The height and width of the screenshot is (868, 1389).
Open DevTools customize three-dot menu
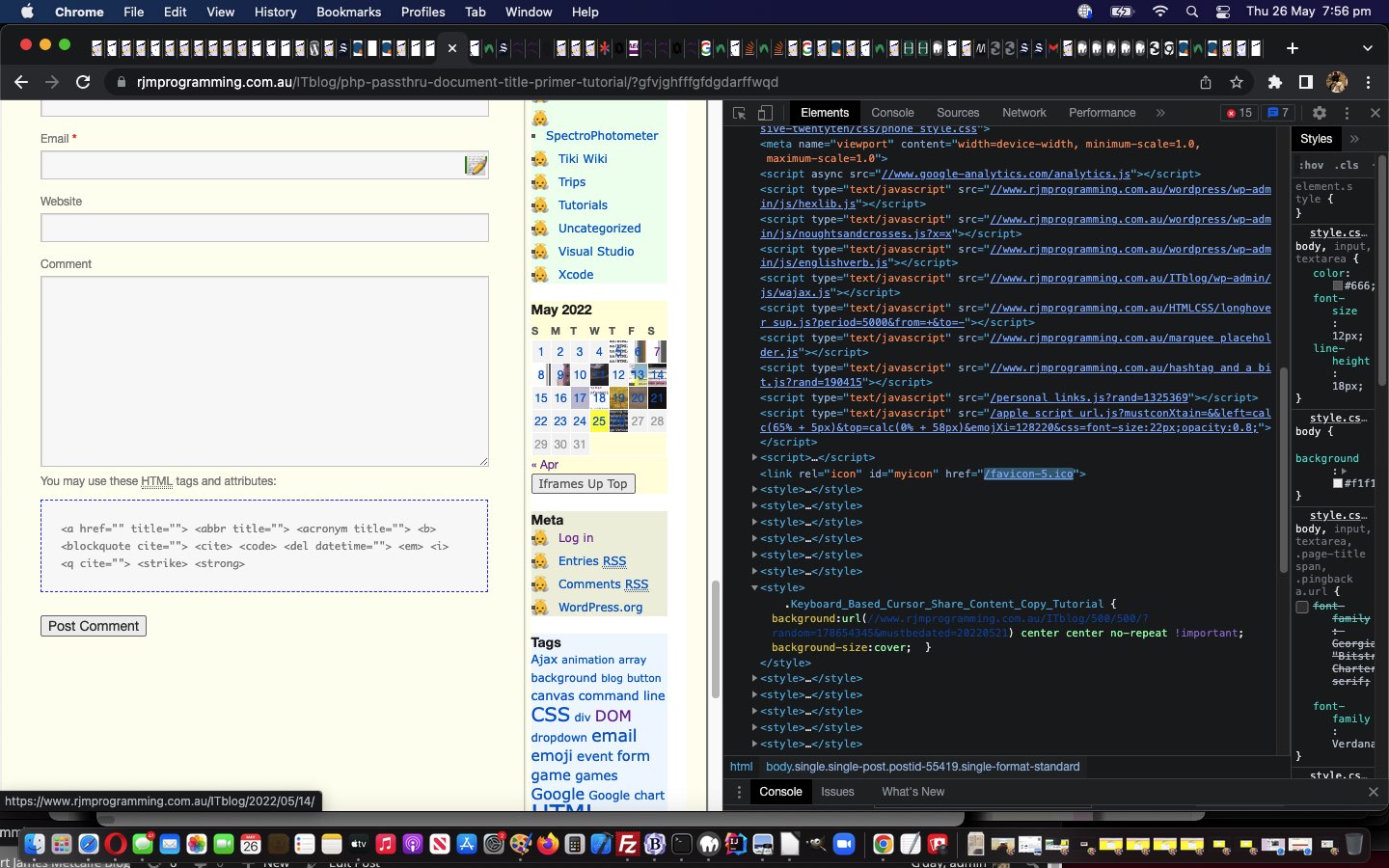point(1348,113)
